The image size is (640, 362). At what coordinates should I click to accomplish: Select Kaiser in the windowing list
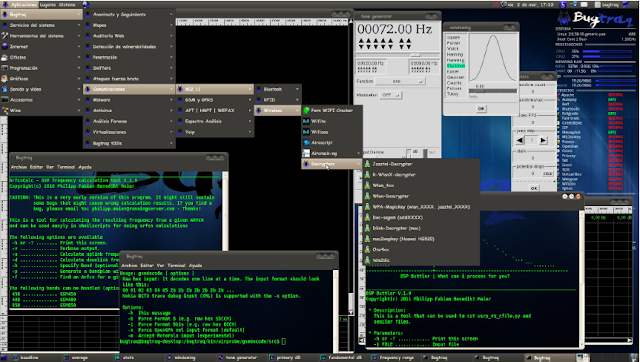(452, 71)
